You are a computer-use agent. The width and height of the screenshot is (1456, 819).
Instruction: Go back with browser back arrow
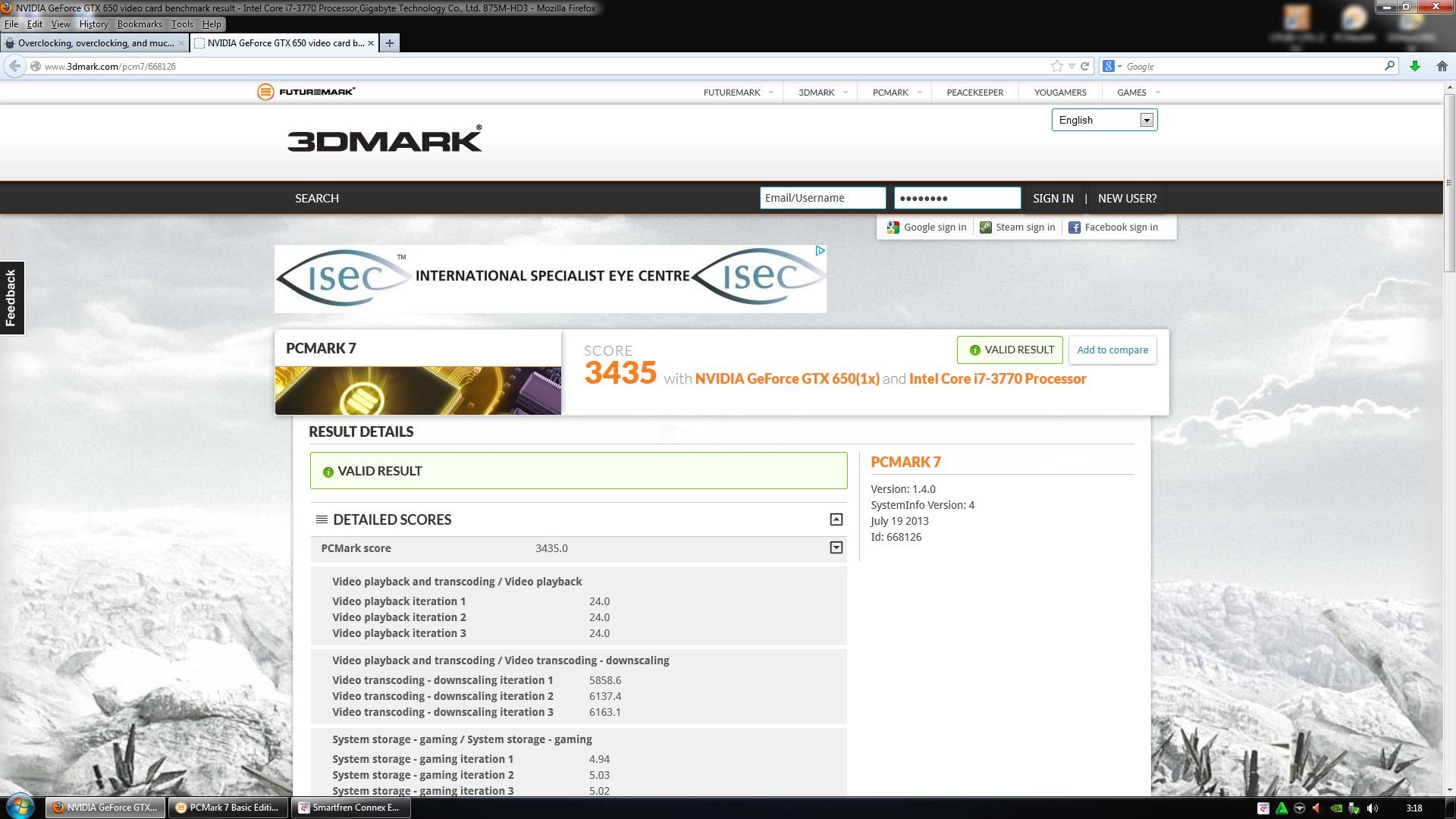tap(14, 66)
